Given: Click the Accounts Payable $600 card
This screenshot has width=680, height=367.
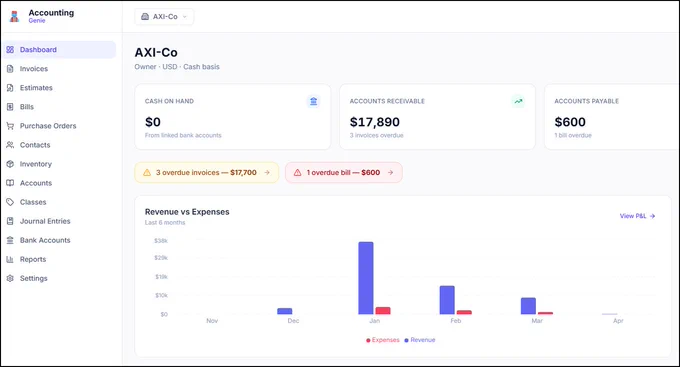Looking at the screenshot, I should 612,117.
